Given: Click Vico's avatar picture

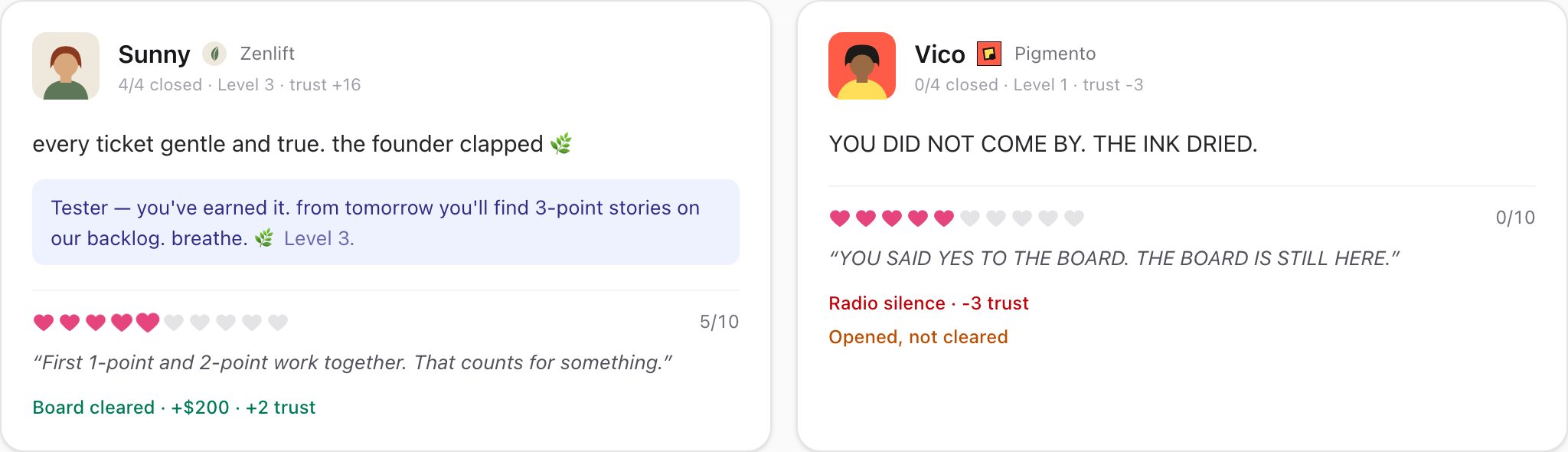Looking at the screenshot, I should (862, 66).
